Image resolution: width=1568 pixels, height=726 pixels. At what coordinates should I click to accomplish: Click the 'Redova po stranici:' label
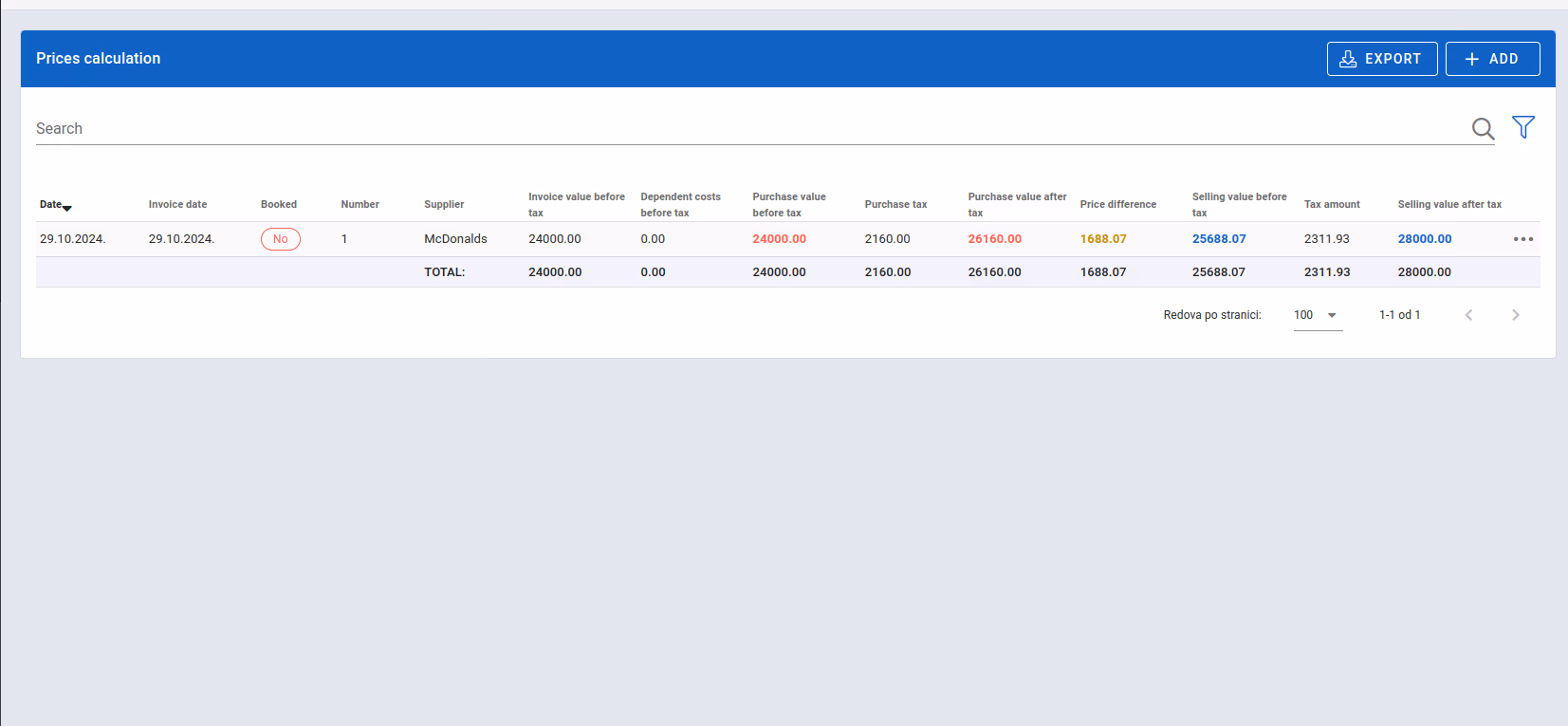click(x=1212, y=315)
